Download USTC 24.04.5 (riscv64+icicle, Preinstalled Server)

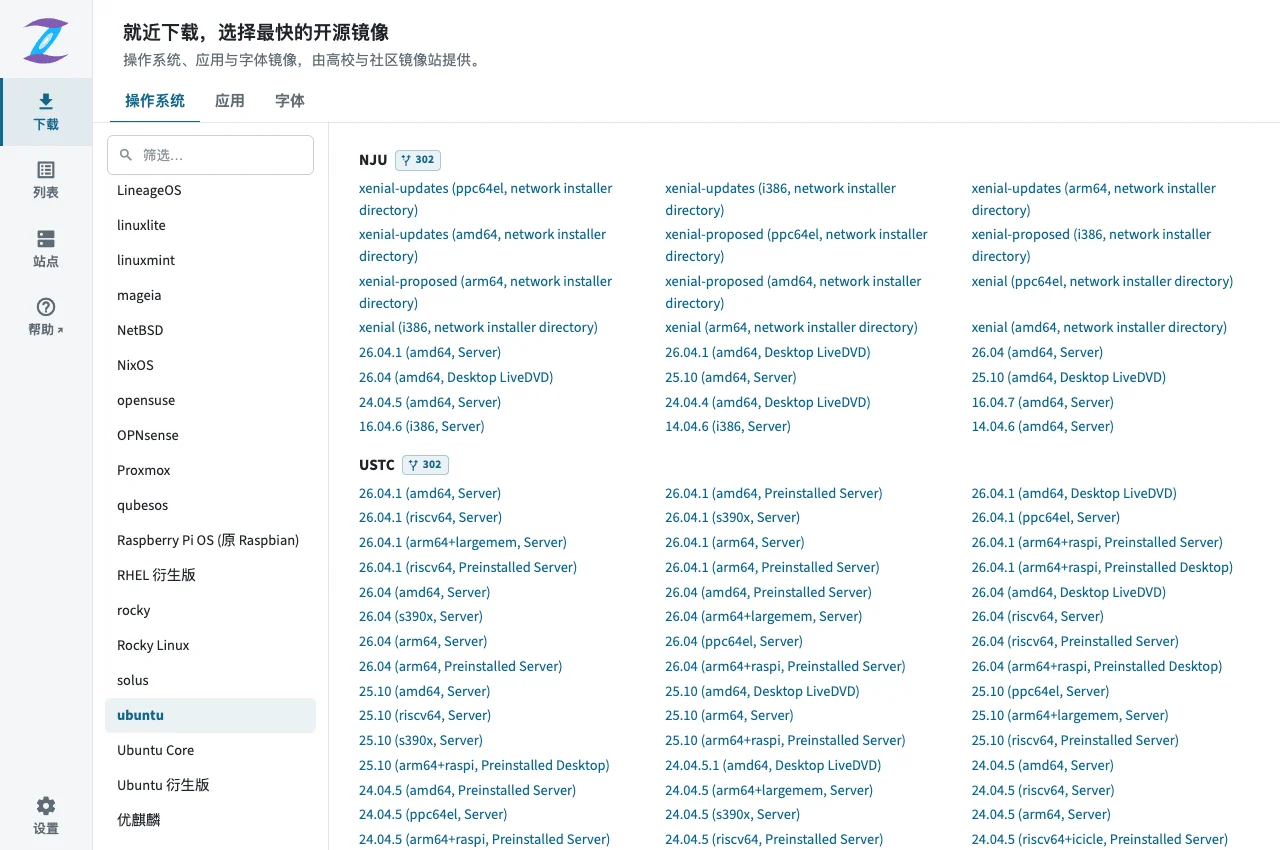coord(1099,840)
